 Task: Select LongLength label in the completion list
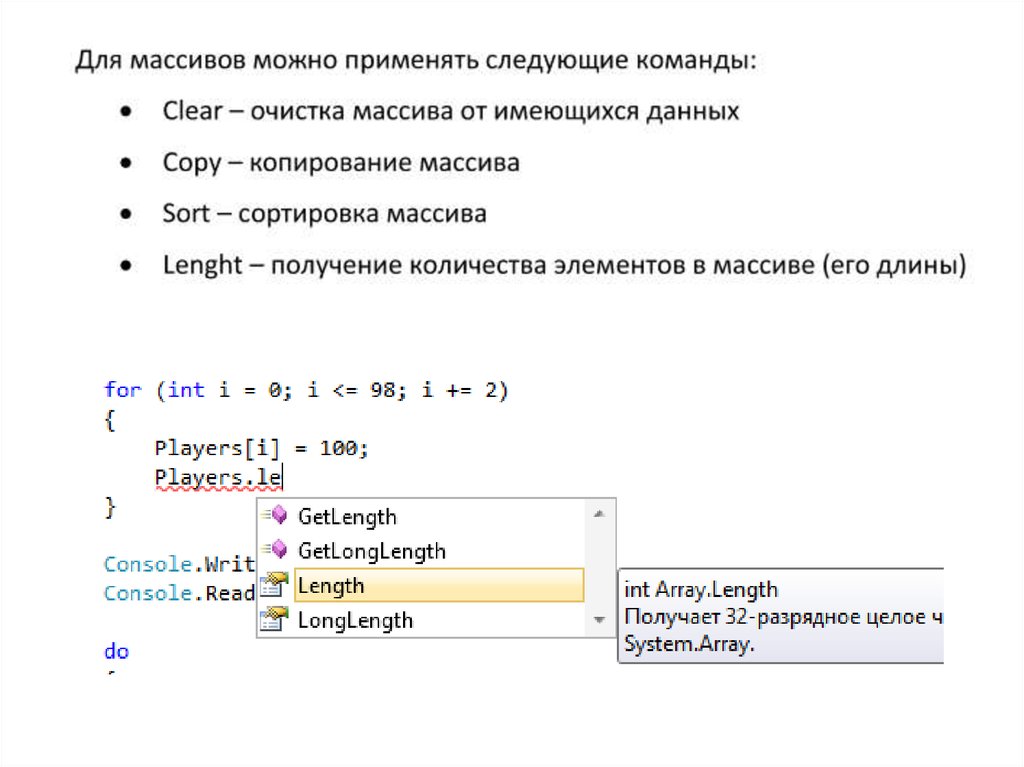(355, 620)
